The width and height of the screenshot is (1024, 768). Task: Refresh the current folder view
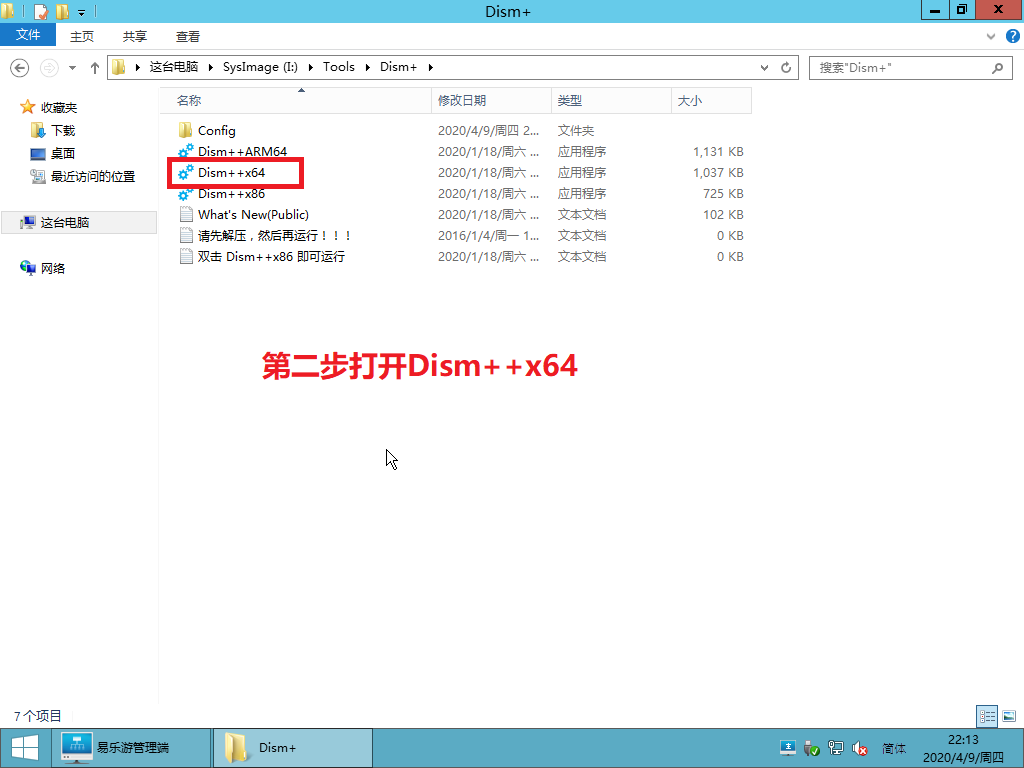786,67
